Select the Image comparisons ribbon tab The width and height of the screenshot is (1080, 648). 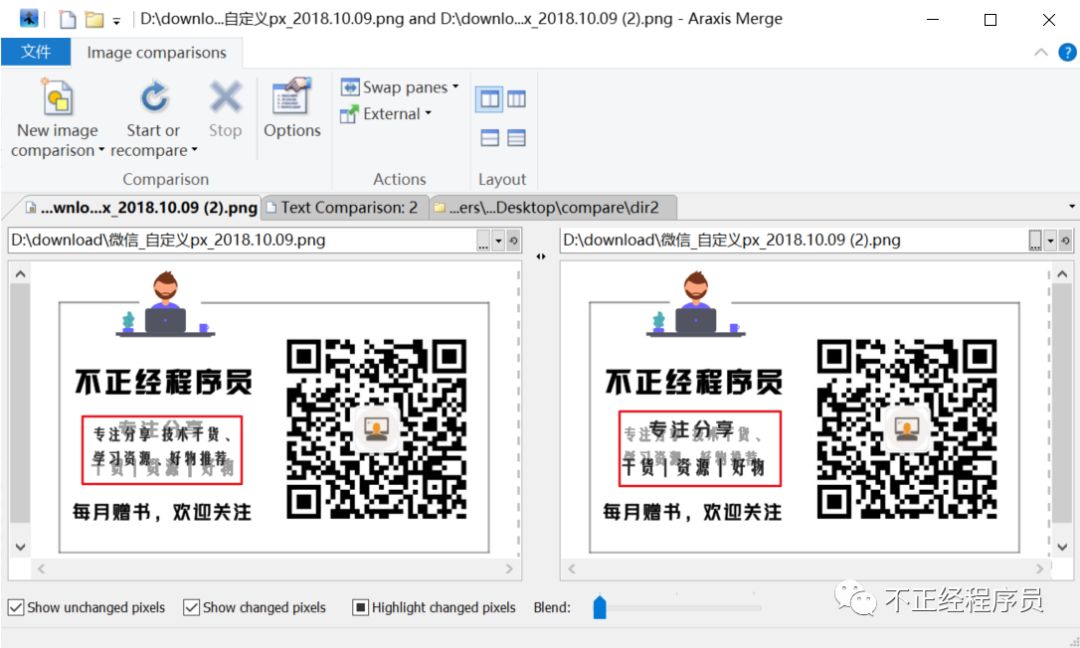(x=156, y=52)
